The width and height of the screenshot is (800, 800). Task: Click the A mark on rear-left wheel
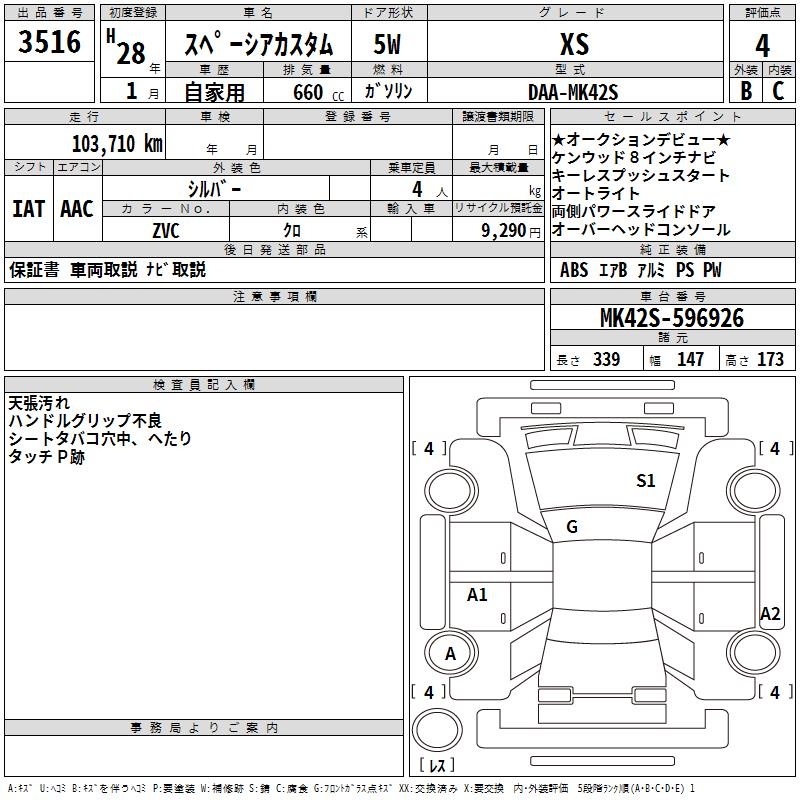point(450,654)
